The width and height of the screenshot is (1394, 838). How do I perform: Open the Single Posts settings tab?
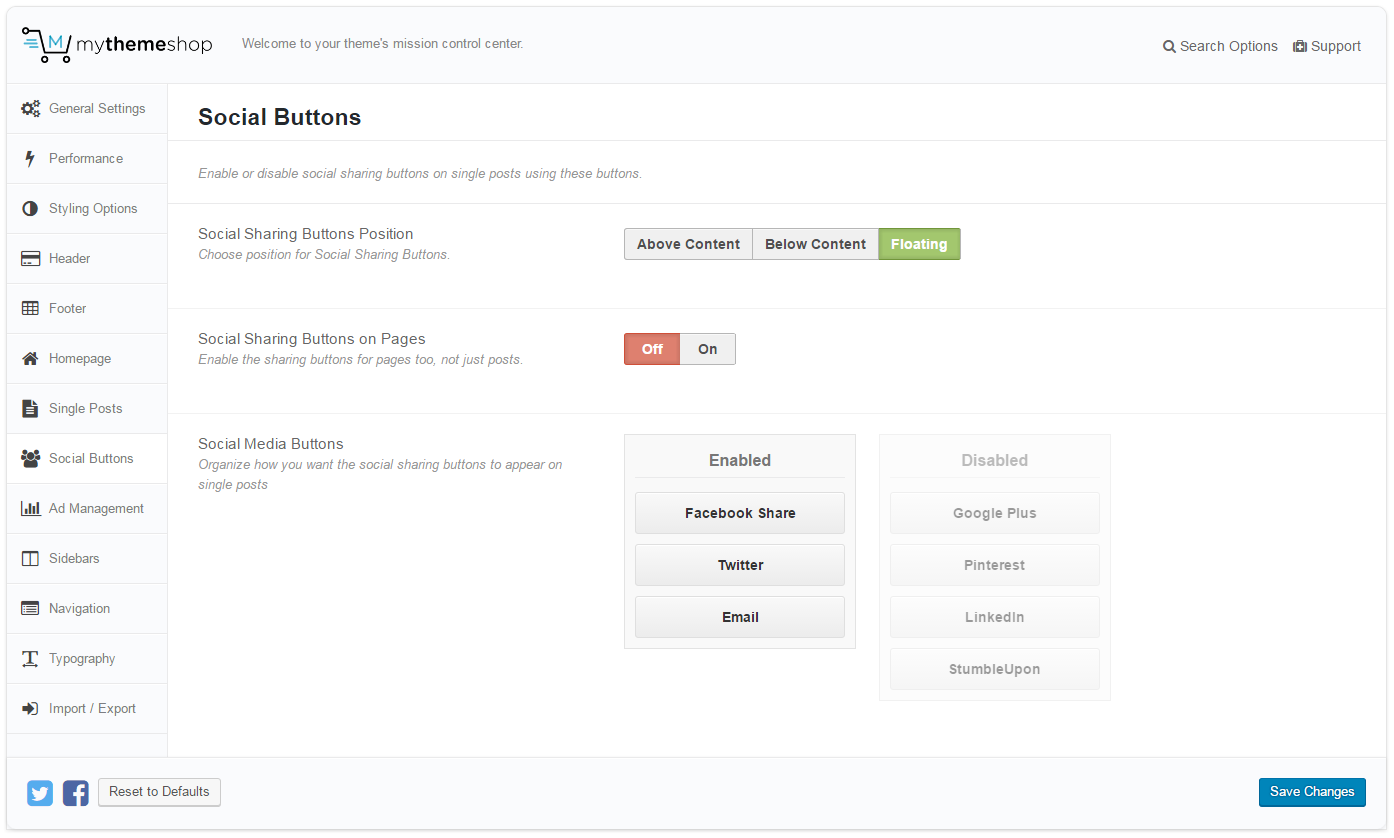tap(86, 409)
